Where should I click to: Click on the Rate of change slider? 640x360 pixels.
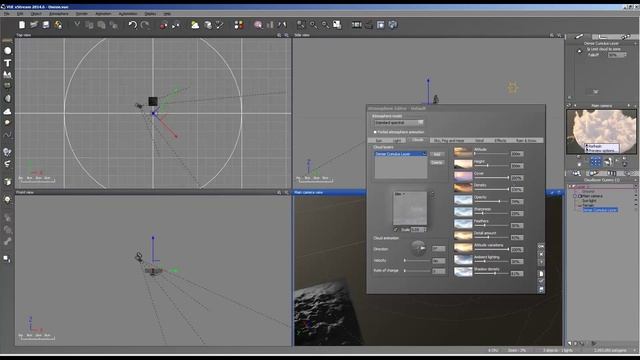417,271
